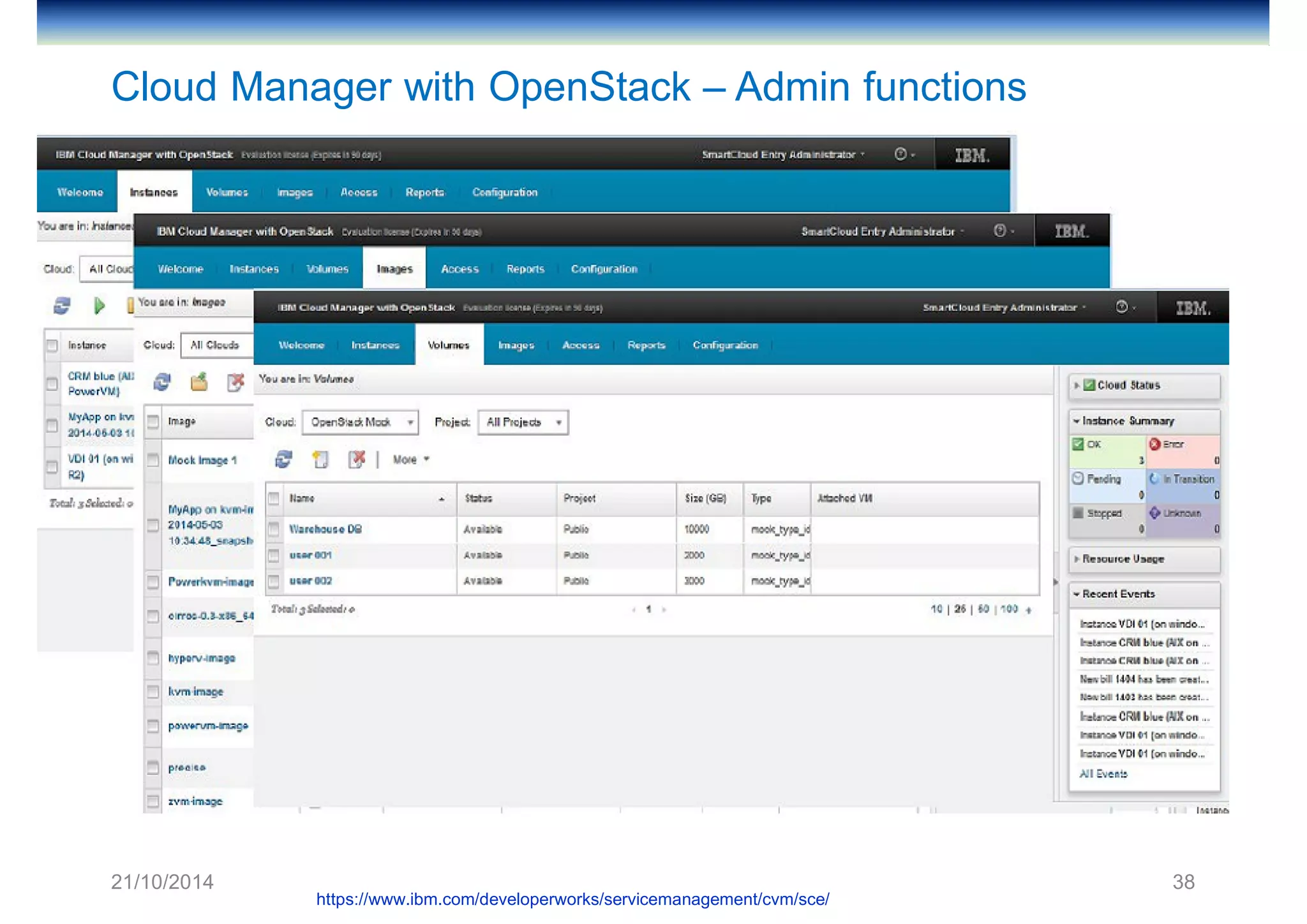Collapse the Instance Summary panel
1307x924 pixels.
(1076, 421)
